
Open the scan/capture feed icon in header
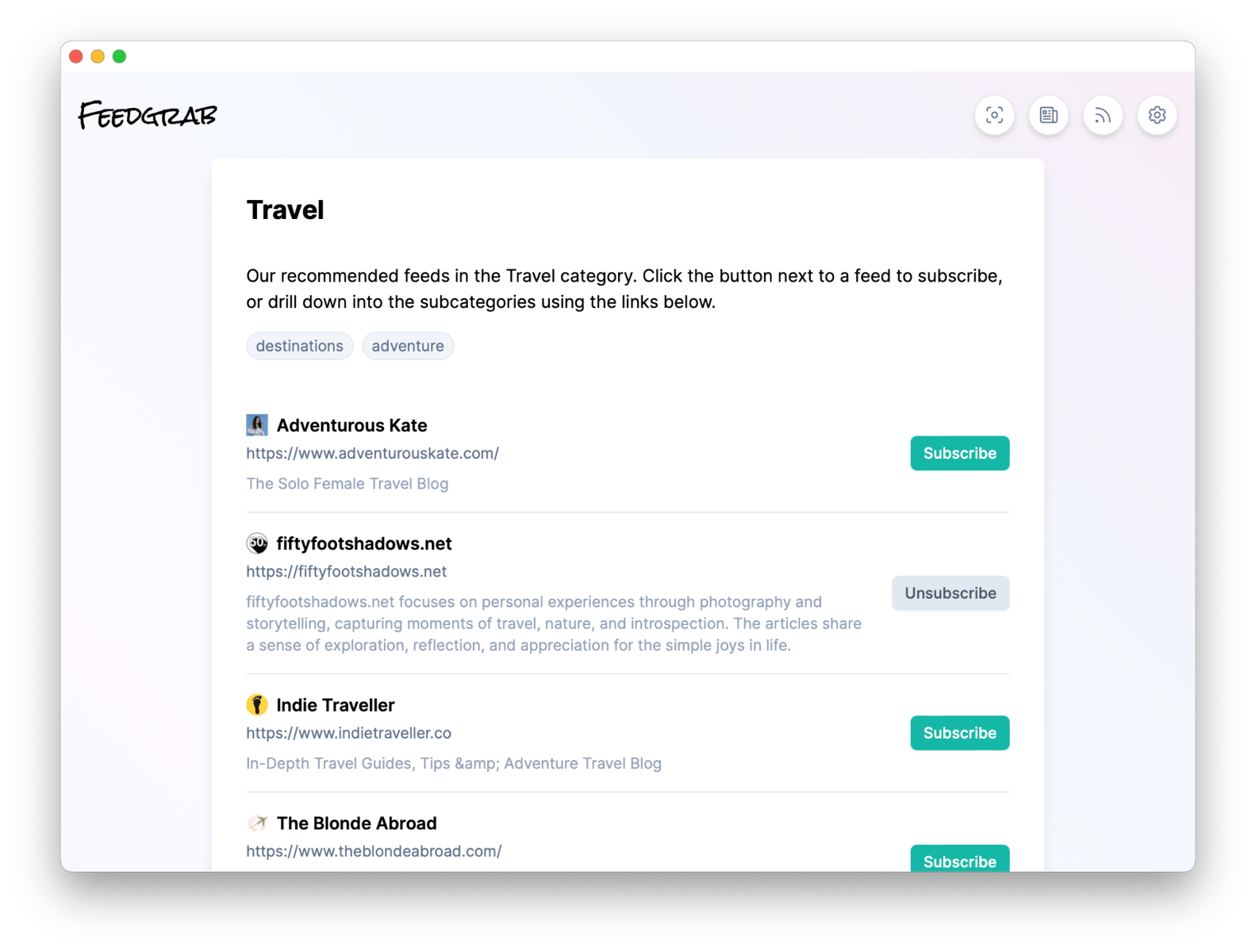coord(994,115)
